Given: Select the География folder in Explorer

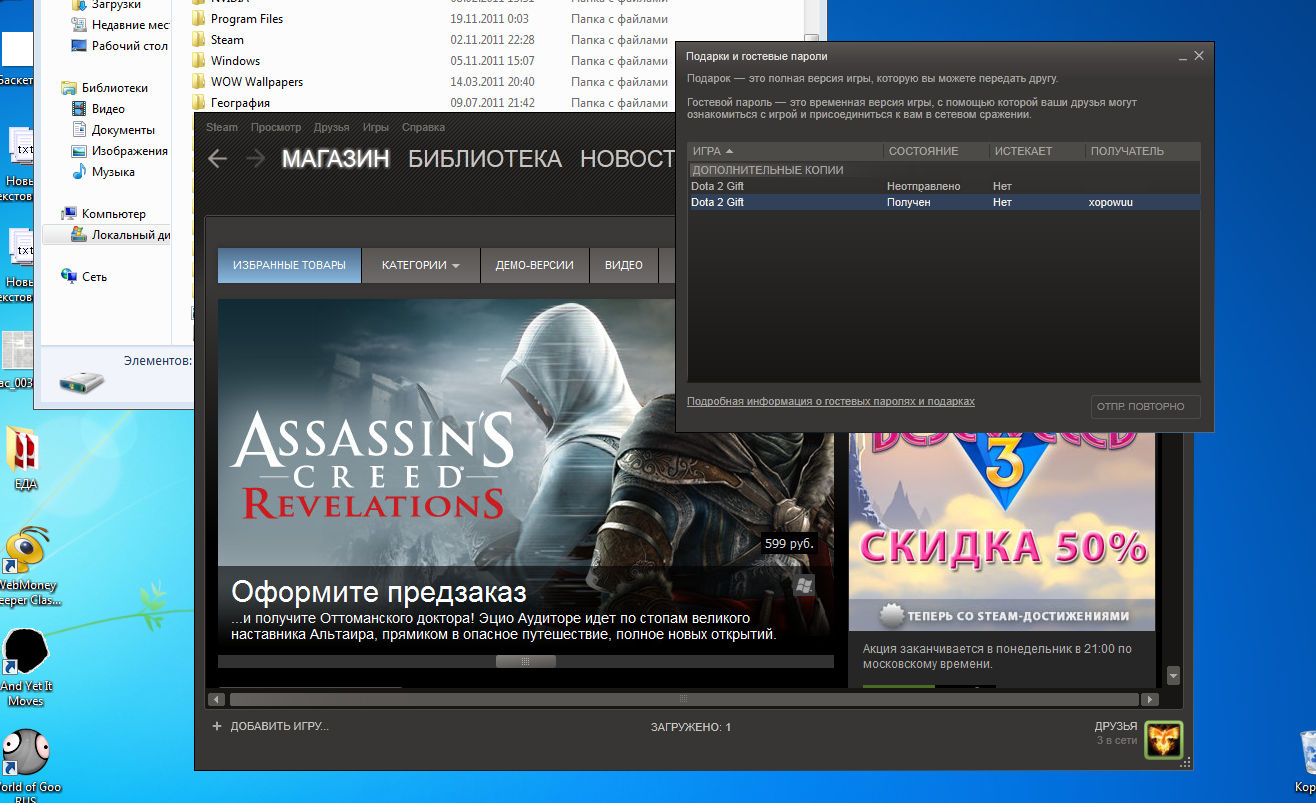Looking at the screenshot, I should coord(240,103).
